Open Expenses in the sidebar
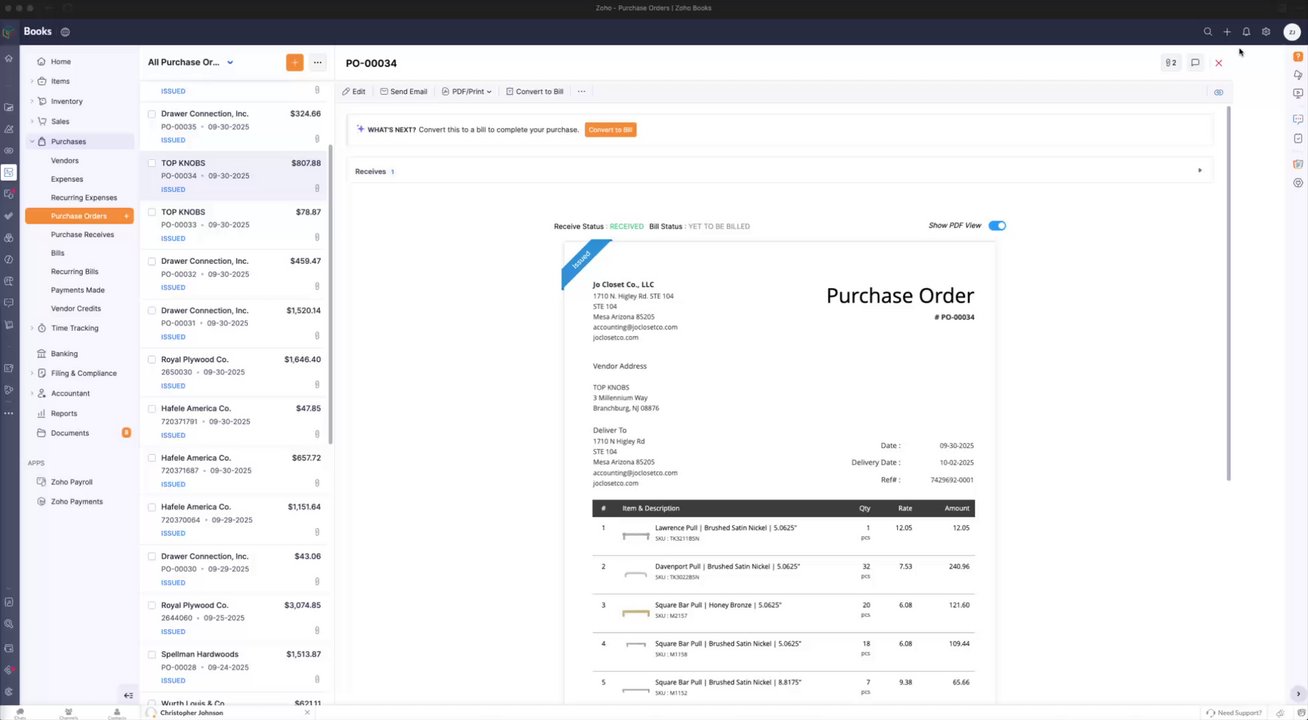The width and height of the screenshot is (1308, 720). [67, 179]
